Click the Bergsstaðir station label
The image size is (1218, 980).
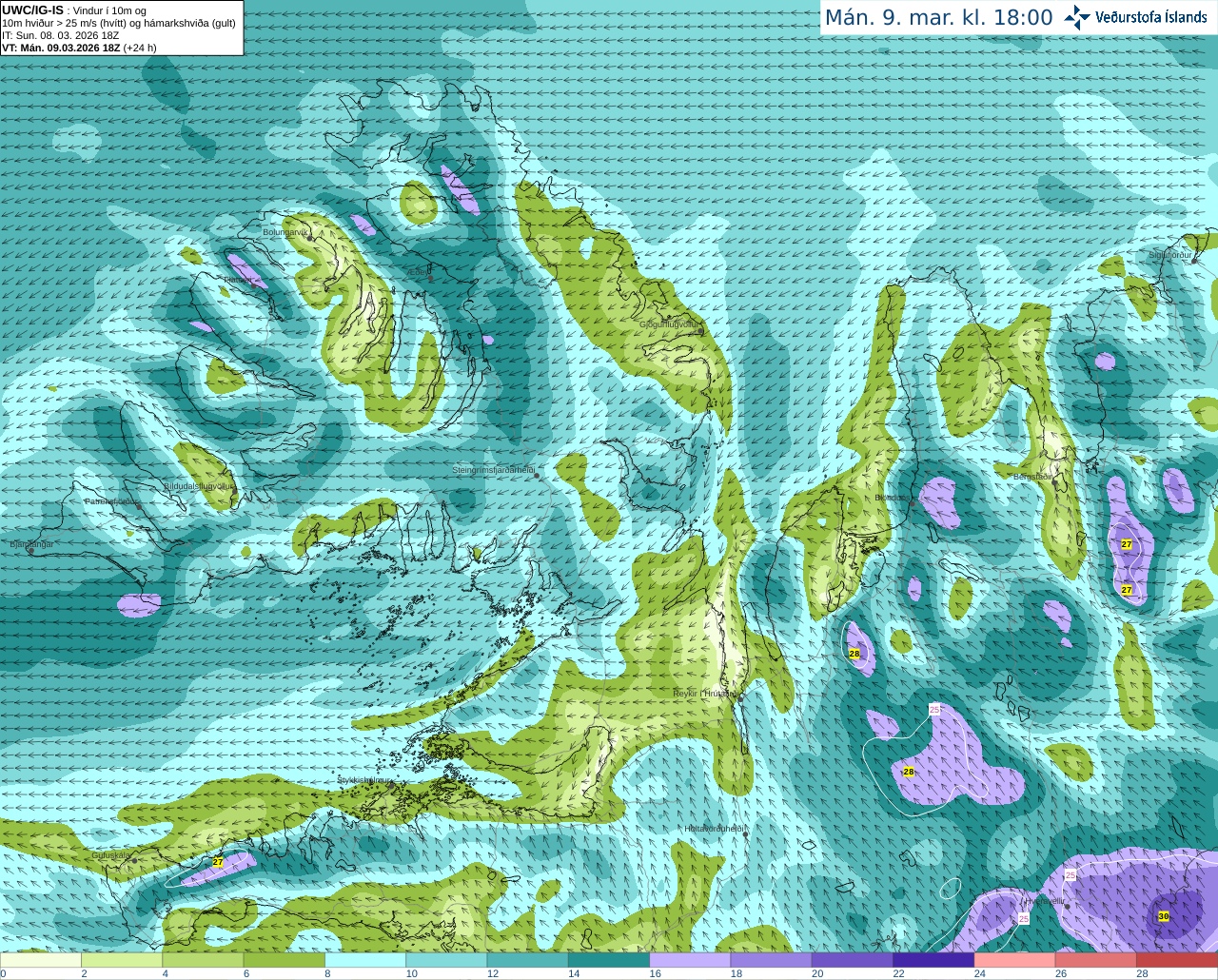(x=1032, y=477)
